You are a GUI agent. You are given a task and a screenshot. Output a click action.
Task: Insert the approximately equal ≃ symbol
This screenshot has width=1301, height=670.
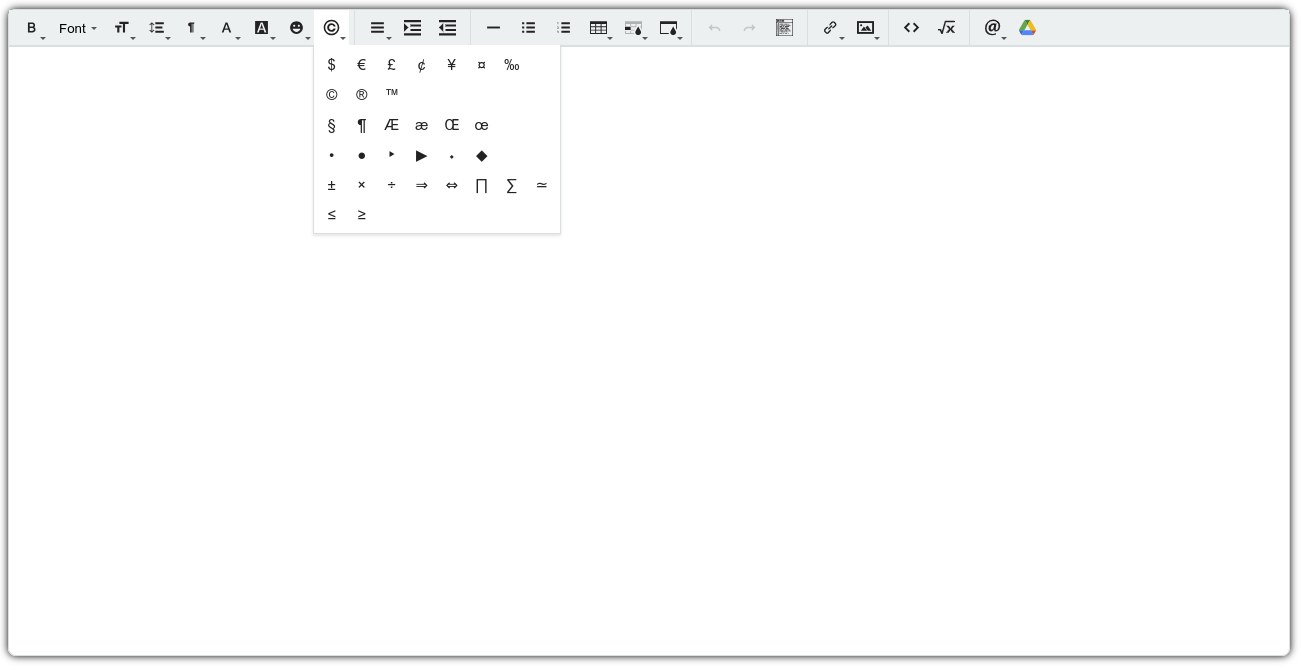[542, 185]
